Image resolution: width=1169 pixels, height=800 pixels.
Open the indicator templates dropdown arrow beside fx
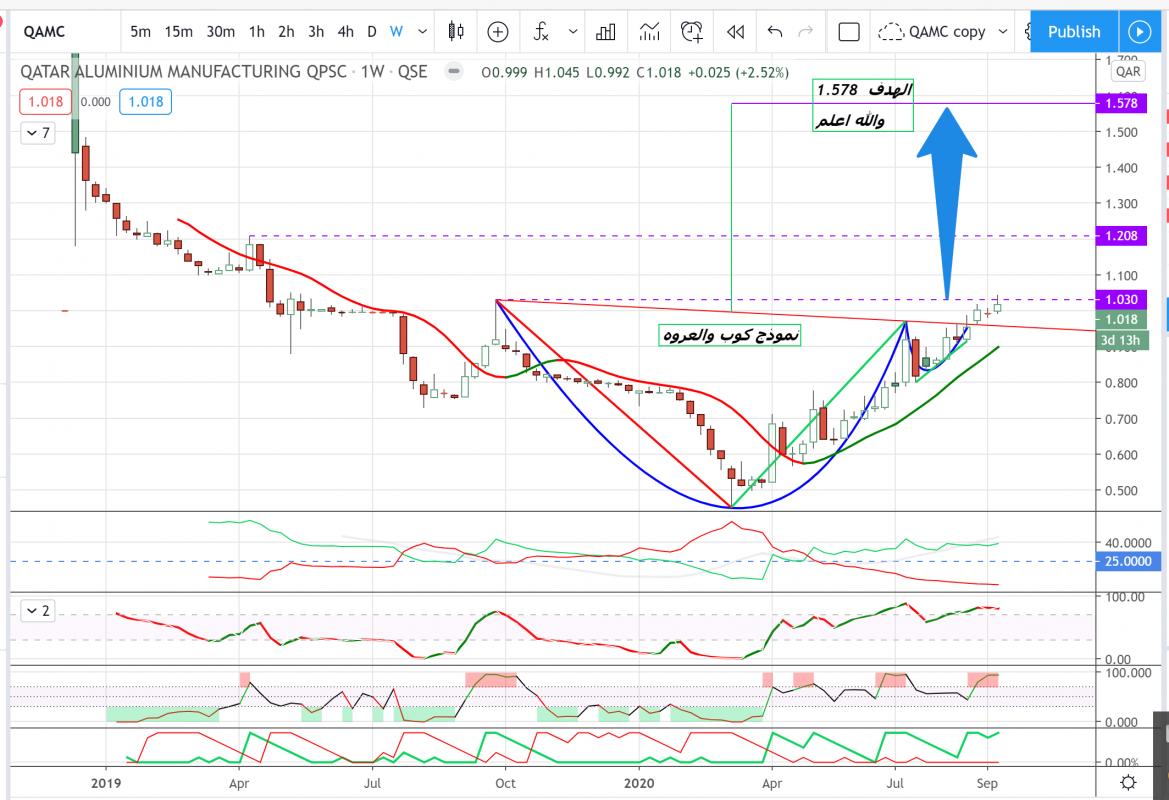(x=573, y=32)
